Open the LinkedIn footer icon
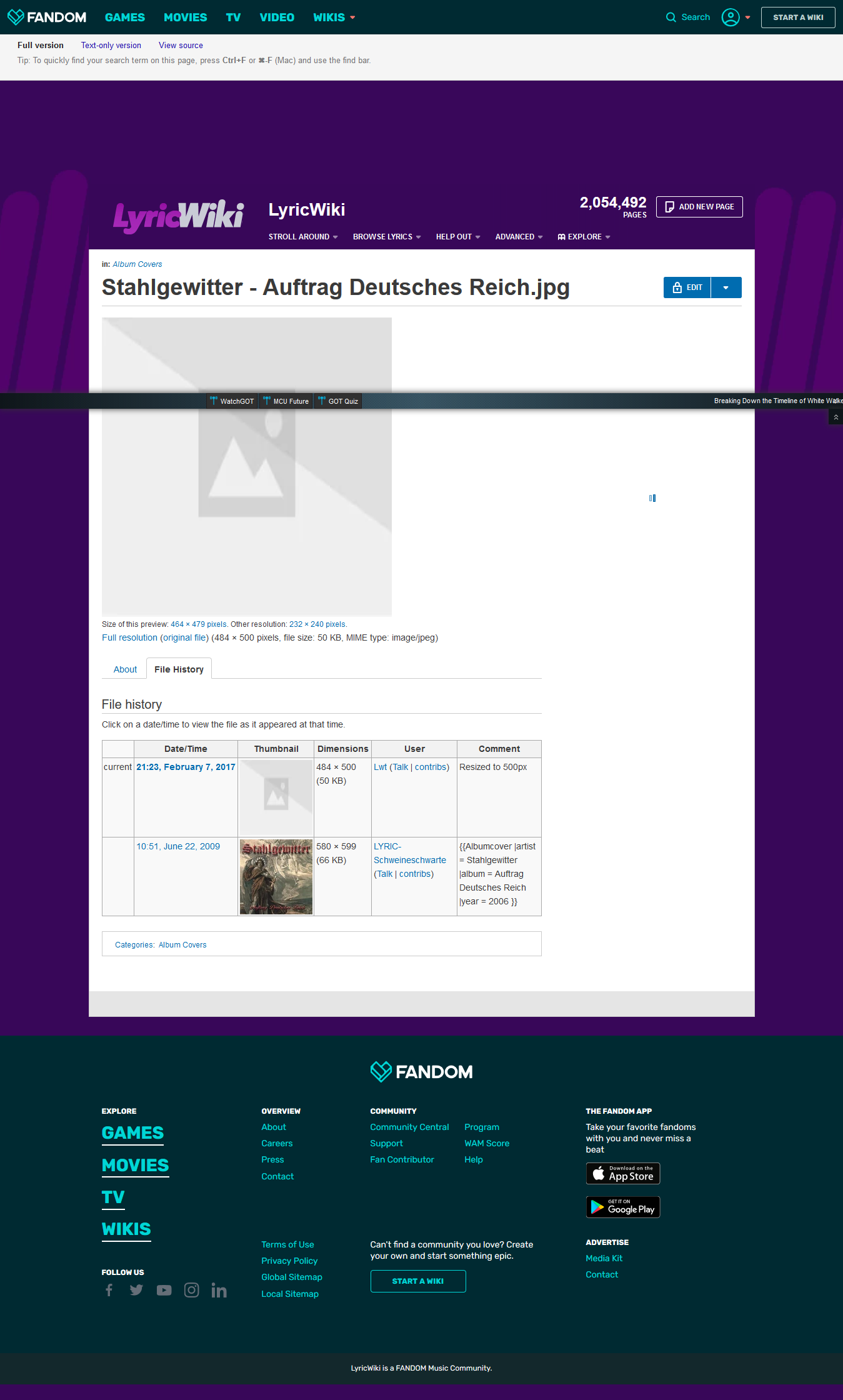This screenshot has height=1400, width=843. click(x=219, y=1290)
